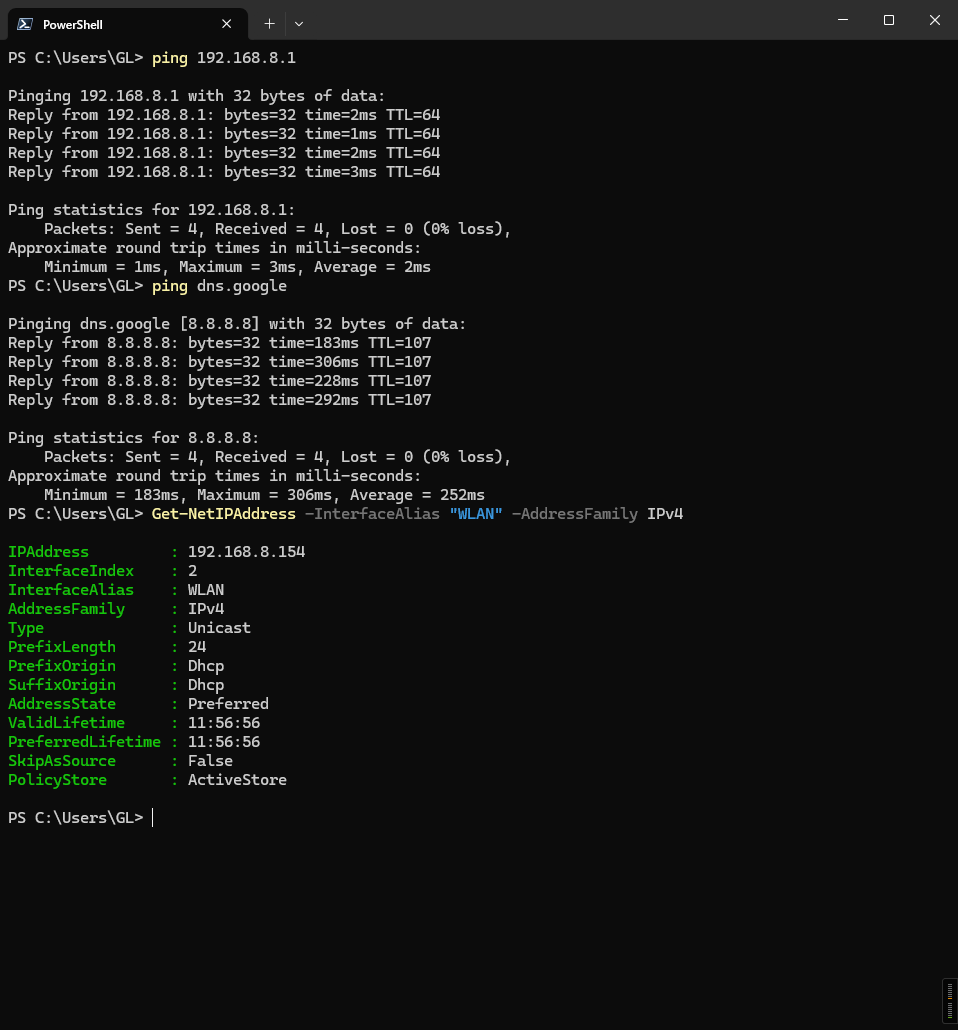Click the 'ping dns.google' command text
958x1030 pixels.
tap(219, 286)
